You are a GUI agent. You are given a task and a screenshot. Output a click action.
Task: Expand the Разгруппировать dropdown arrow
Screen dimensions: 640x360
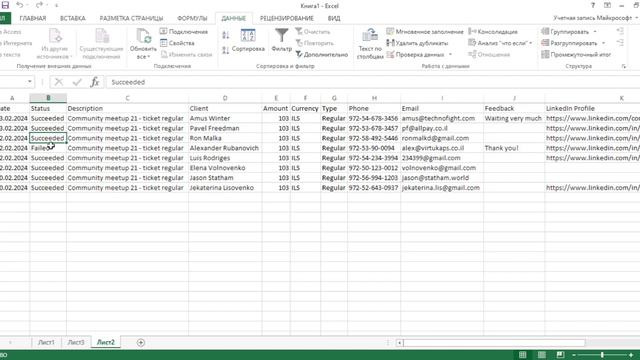coord(603,43)
